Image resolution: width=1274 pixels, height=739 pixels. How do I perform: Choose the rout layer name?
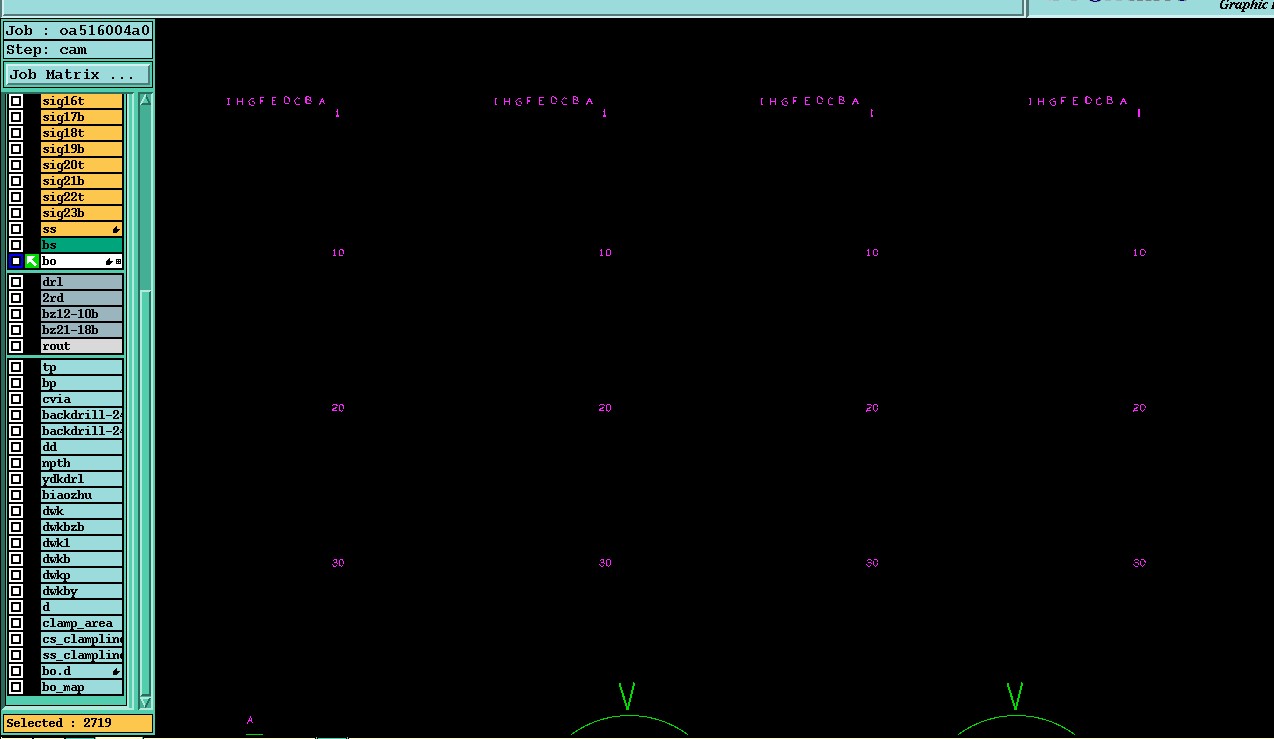[82, 346]
